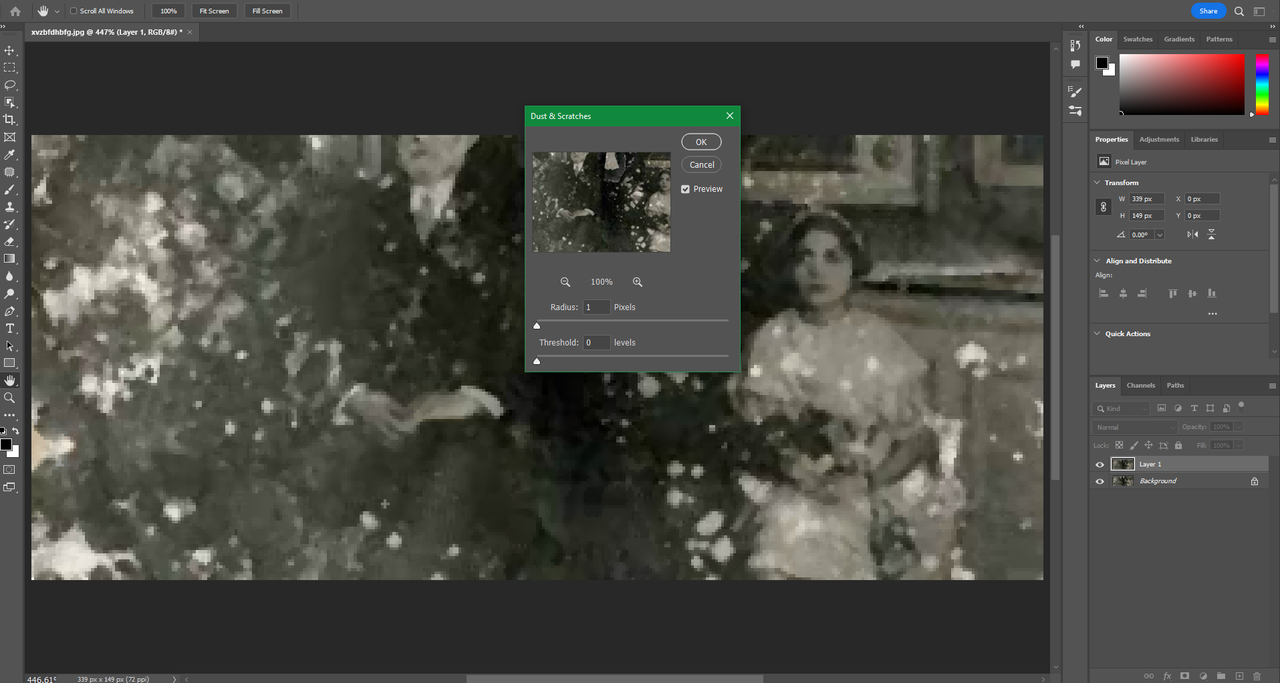The height and width of the screenshot is (683, 1280).
Task: Open the Comments panel icon
Action: [1075, 64]
